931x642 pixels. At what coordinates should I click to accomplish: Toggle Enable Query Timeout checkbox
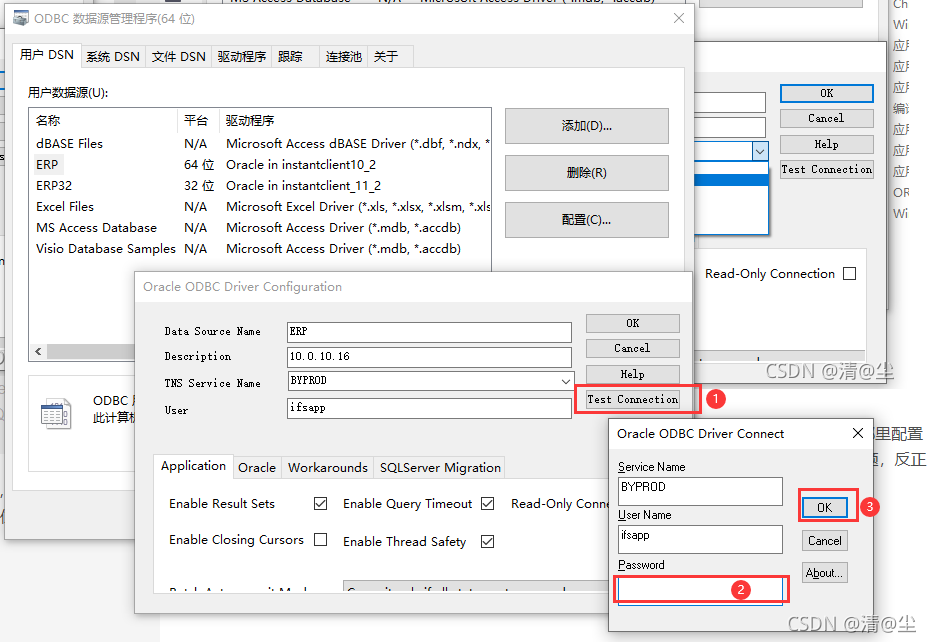(487, 504)
